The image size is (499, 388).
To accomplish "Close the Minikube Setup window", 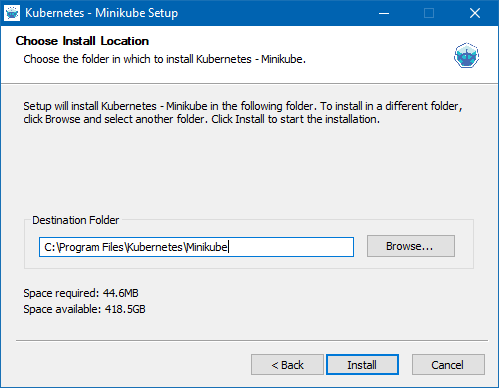I will (x=475, y=13).
